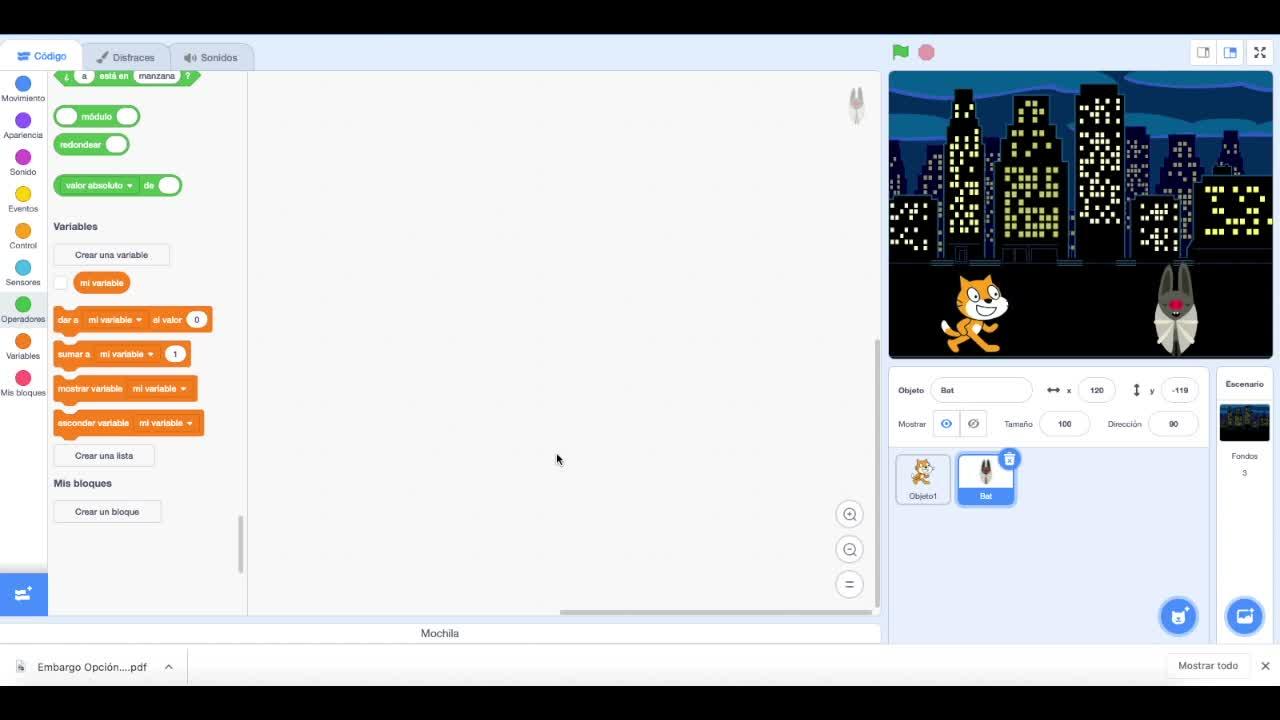This screenshot has width=1280, height=720.
Task: Choose a new sprite with the cat button
Action: 1178,616
